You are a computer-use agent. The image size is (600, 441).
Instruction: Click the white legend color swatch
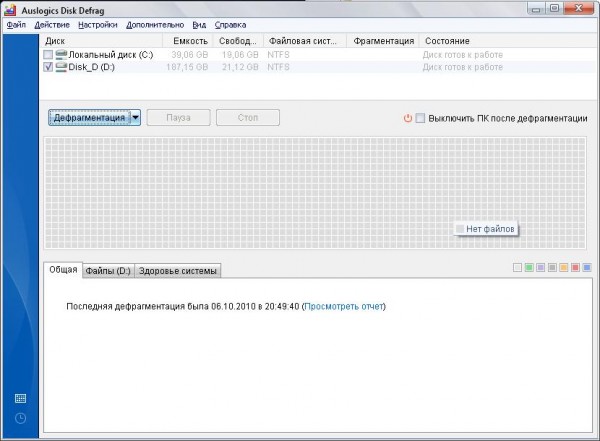coord(517,268)
